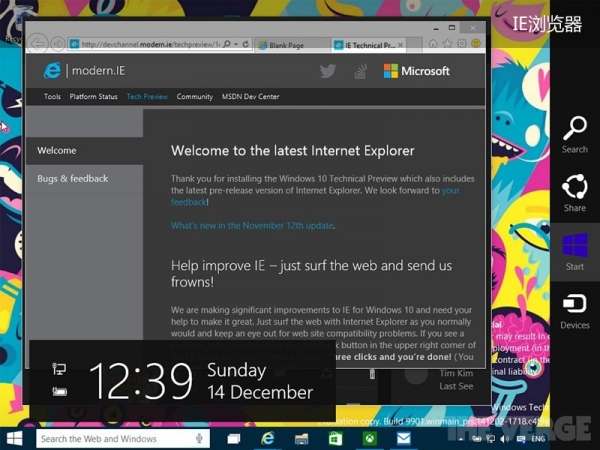The width and height of the screenshot is (600, 450).
Task: Open IE Tools gear menu
Action: (x=462, y=44)
